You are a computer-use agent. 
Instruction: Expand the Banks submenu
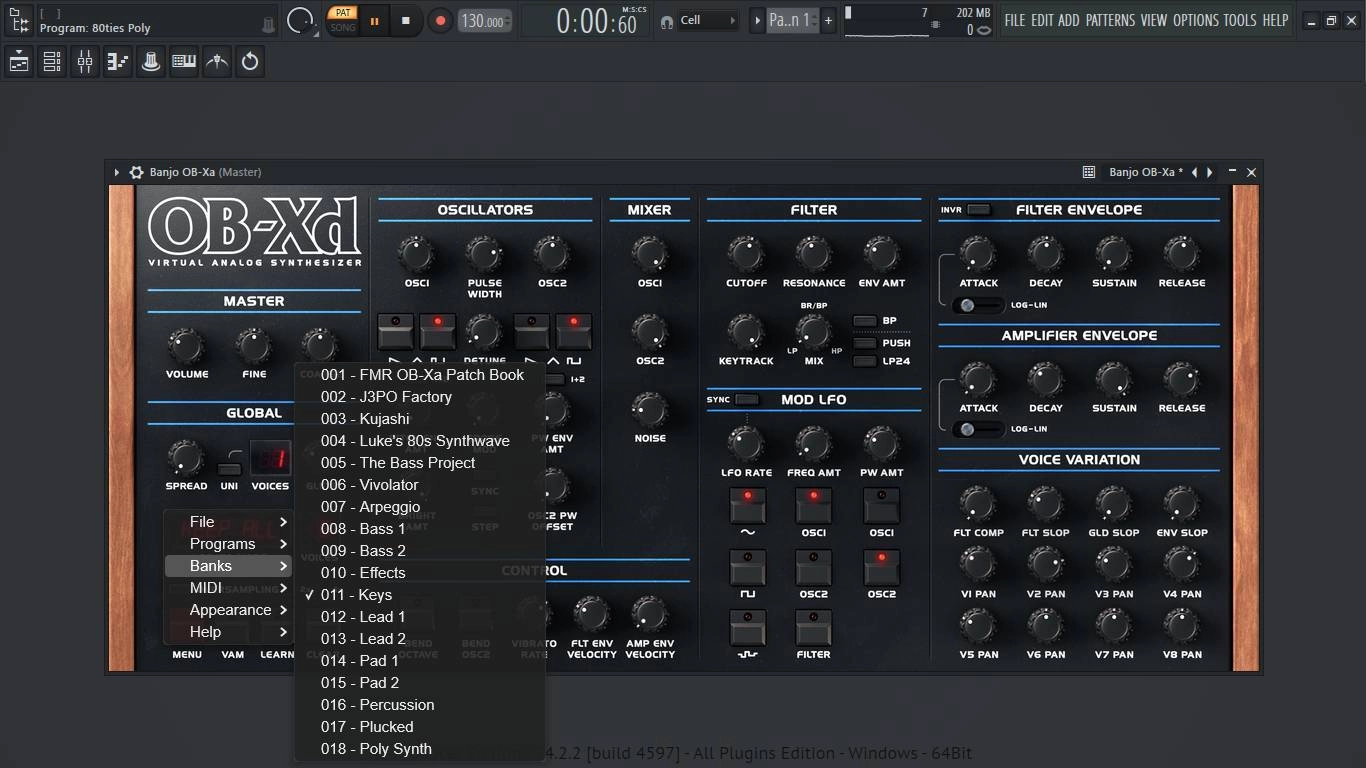coord(228,566)
